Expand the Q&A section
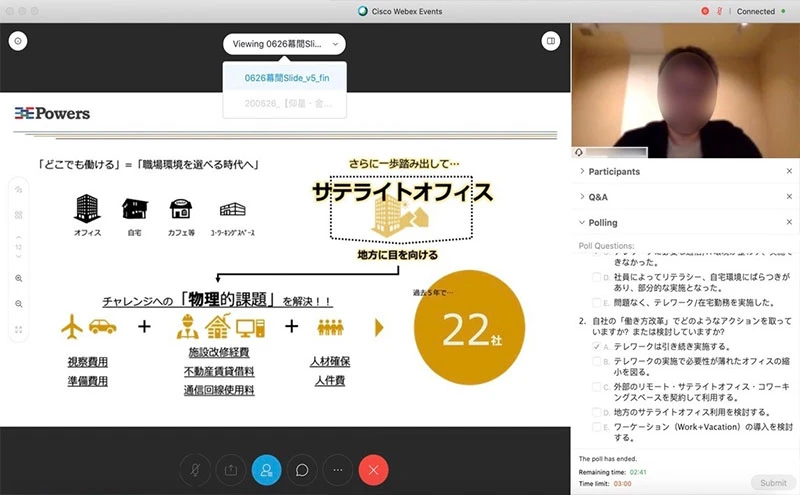 click(x=598, y=197)
